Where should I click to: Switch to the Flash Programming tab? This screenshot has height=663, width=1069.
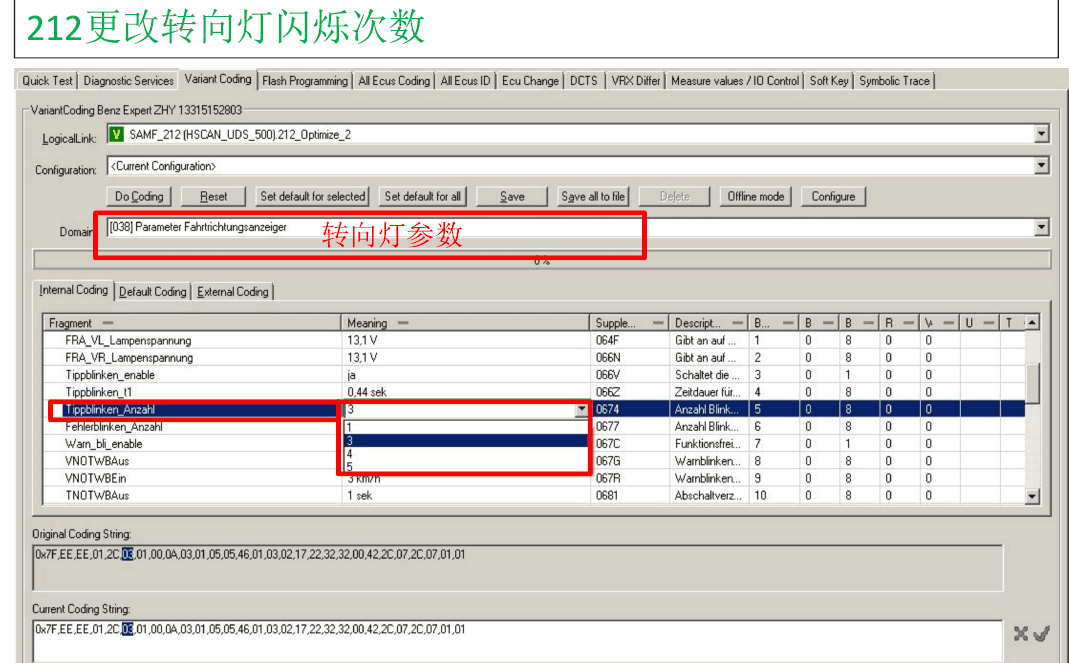pyautogui.click(x=305, y=81)
